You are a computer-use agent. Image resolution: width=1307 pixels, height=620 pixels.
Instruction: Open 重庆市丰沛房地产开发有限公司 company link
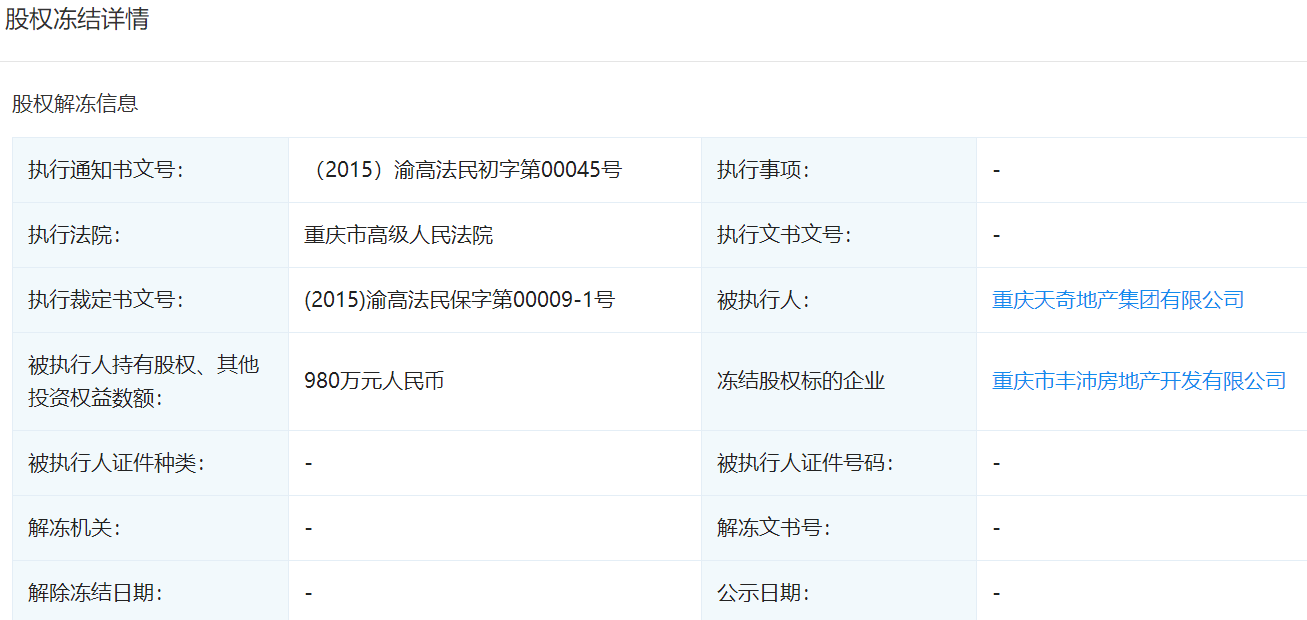pyautogui.click(x=1139, y=381)
